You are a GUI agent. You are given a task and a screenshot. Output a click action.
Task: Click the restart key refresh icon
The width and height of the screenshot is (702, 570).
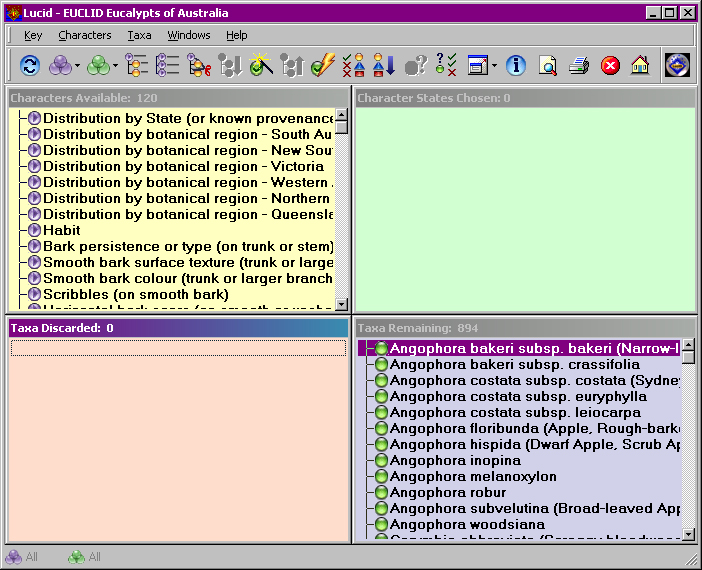(x=30, y=66)
